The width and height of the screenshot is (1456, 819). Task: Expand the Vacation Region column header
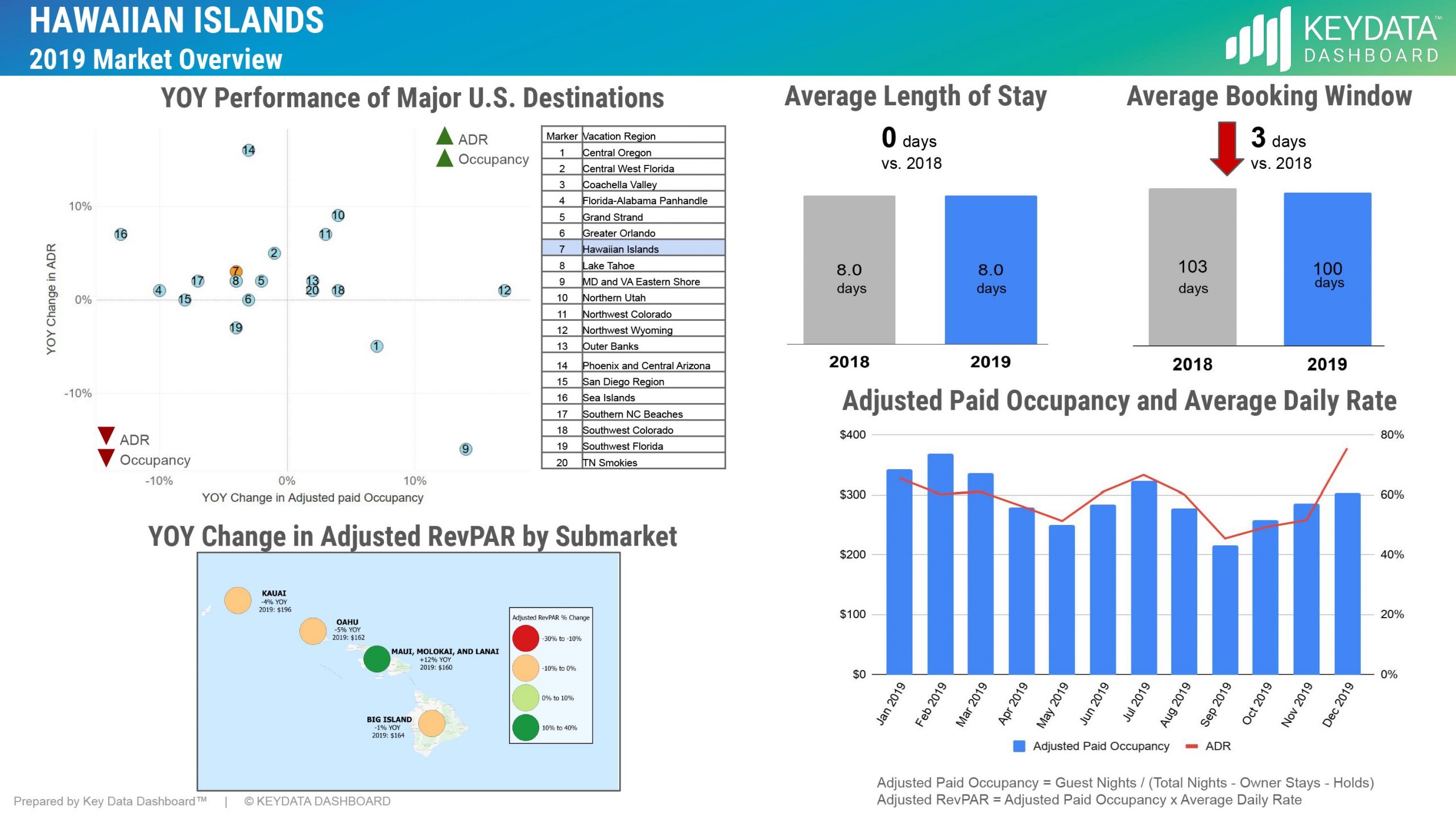[x=618, y=135]
